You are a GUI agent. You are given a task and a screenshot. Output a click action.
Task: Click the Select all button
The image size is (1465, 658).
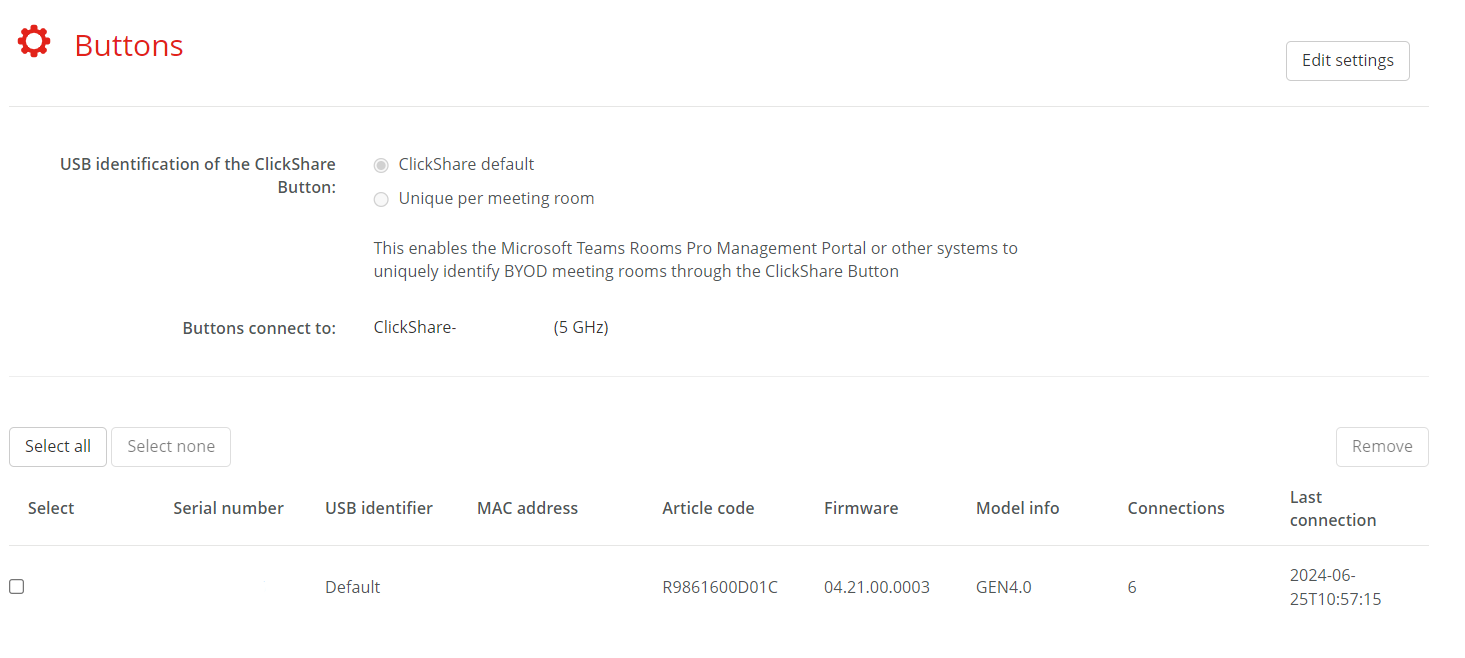[x=58, y=447]
